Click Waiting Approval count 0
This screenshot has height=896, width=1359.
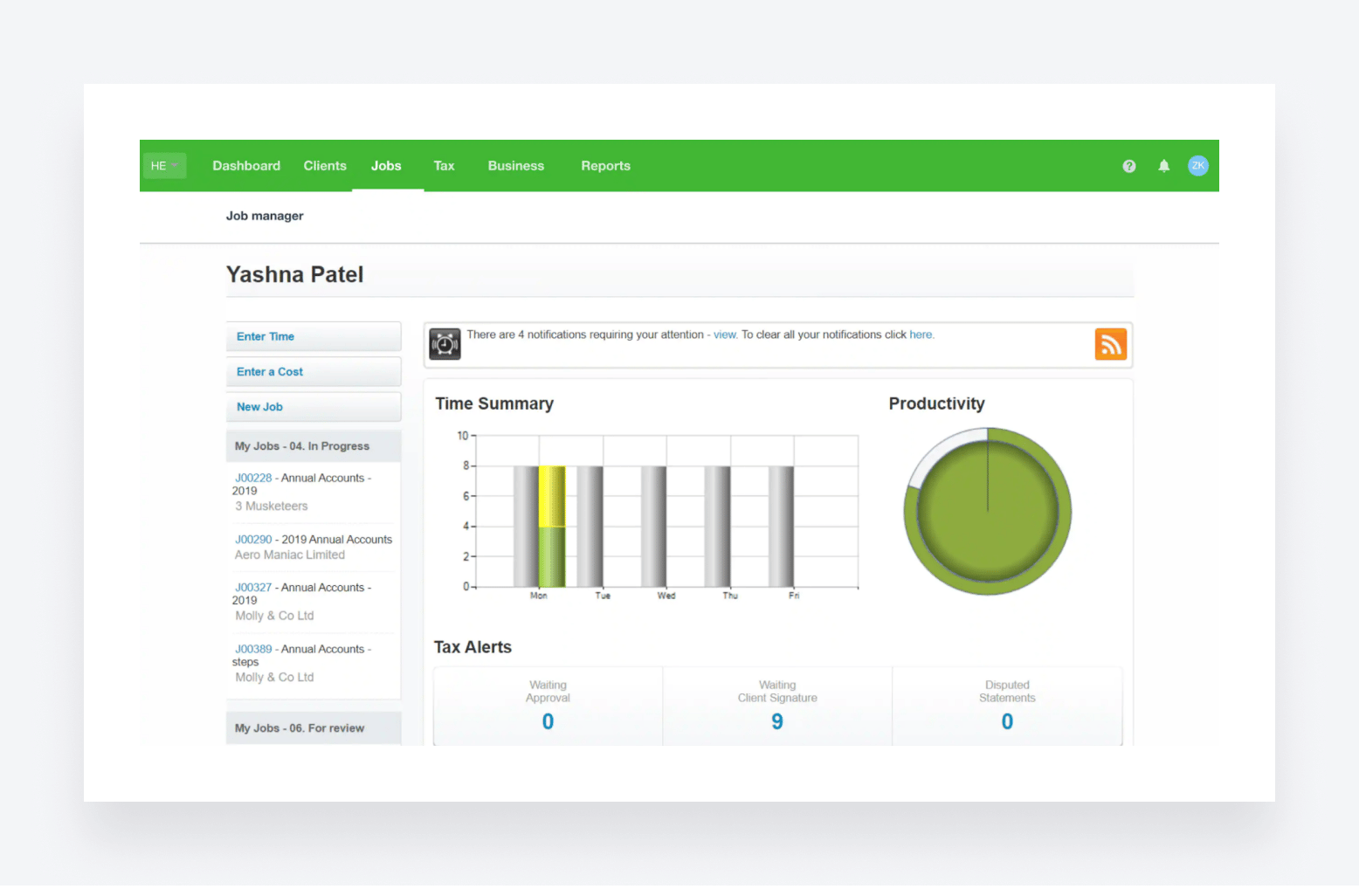point(548,721)
